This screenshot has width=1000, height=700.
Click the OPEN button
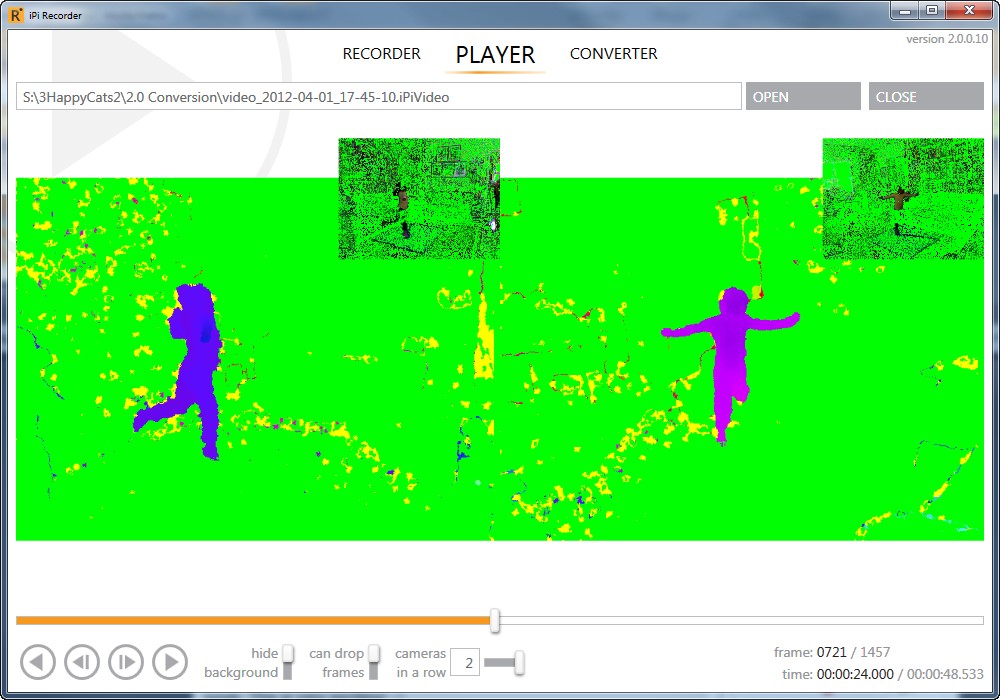[x=803, y=96]
